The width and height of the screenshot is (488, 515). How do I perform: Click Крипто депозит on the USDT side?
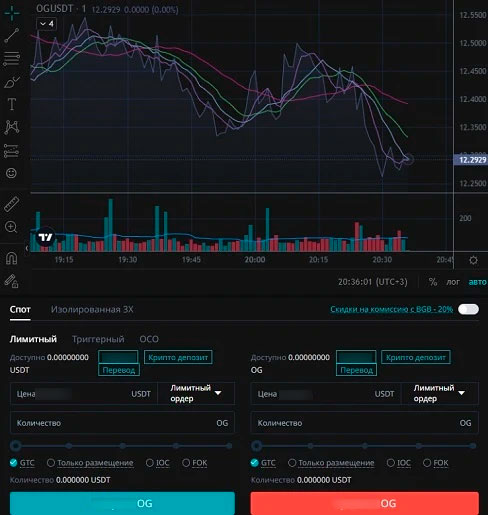click(x=178, y=357)
